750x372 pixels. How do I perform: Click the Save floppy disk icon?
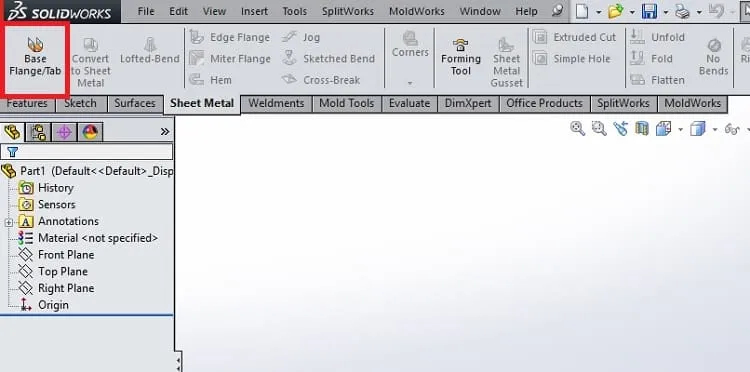649,11
